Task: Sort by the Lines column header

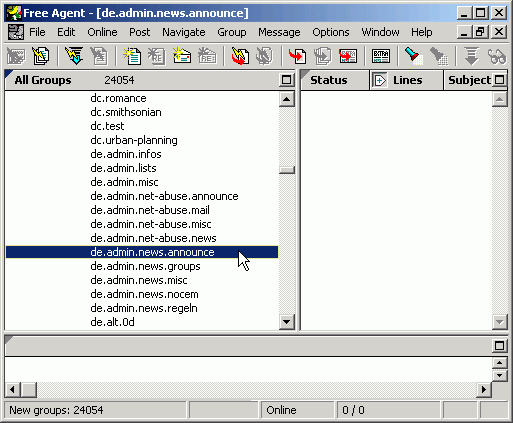Action: 407,80
